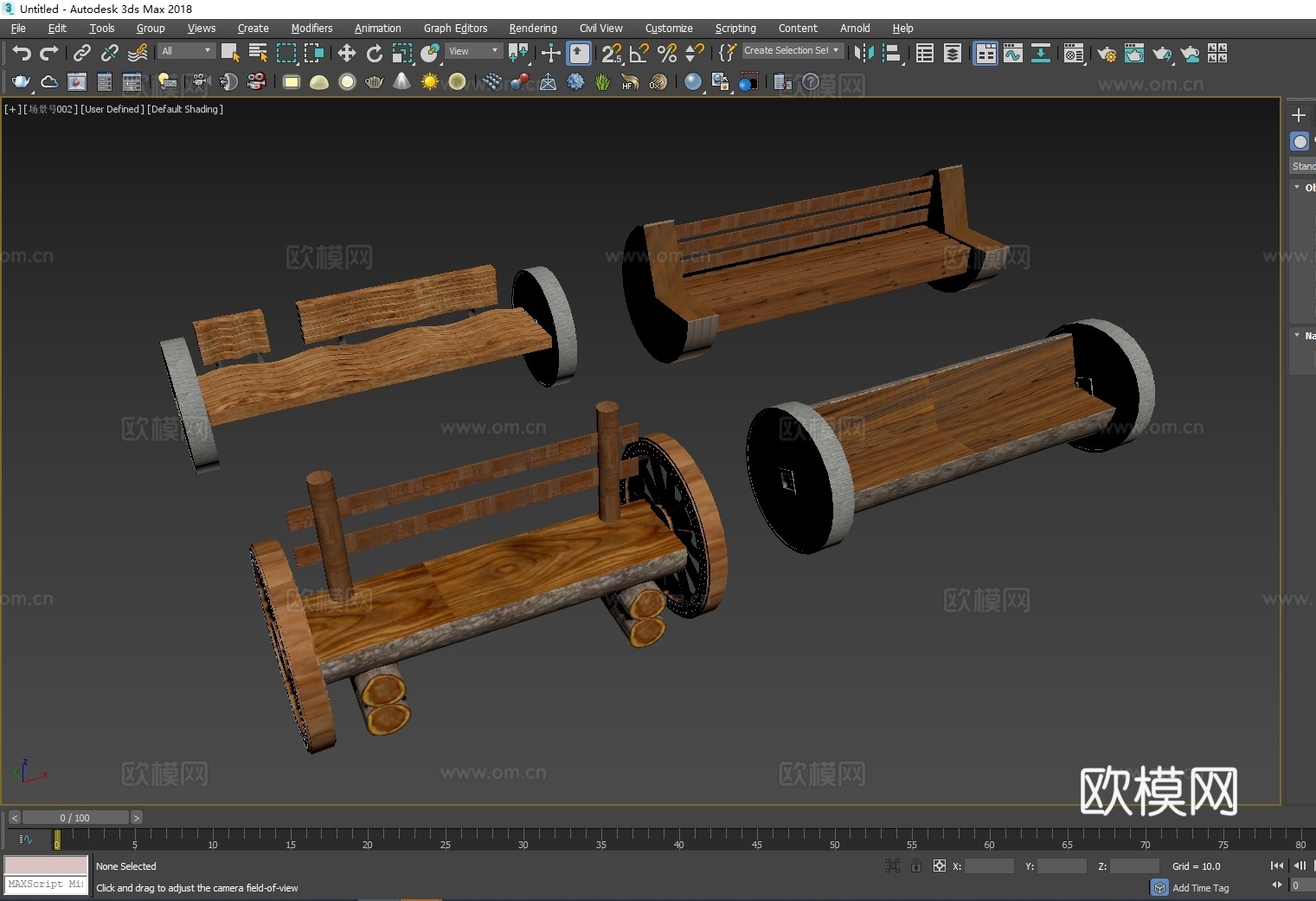
Task: Open Edit Named Selection Sets
Action: (x=727, y=54)
